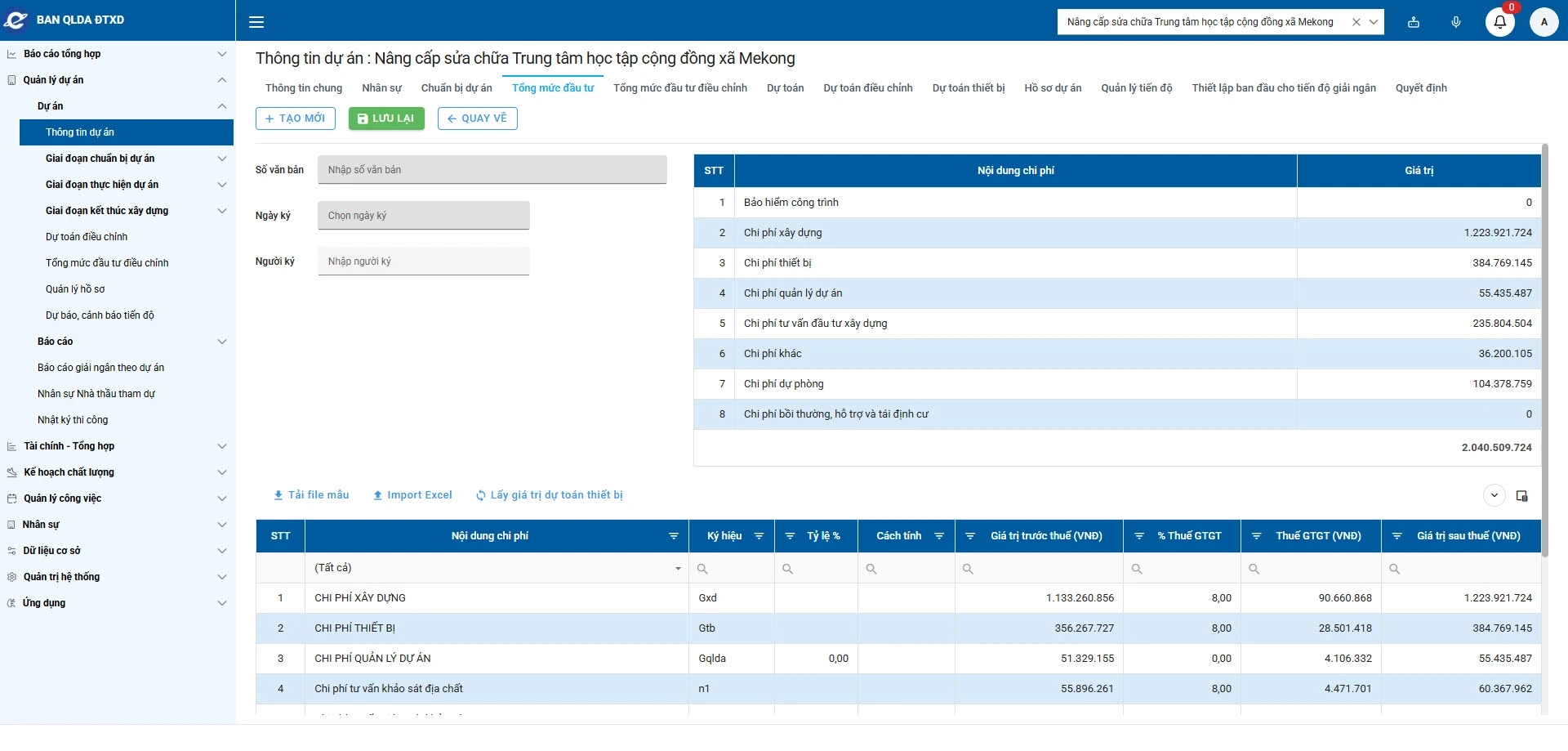This screenshot has width=1568, height=751.
Task: Expand the Báo cáo tổng hợp menu
Action: coord(221,54)
